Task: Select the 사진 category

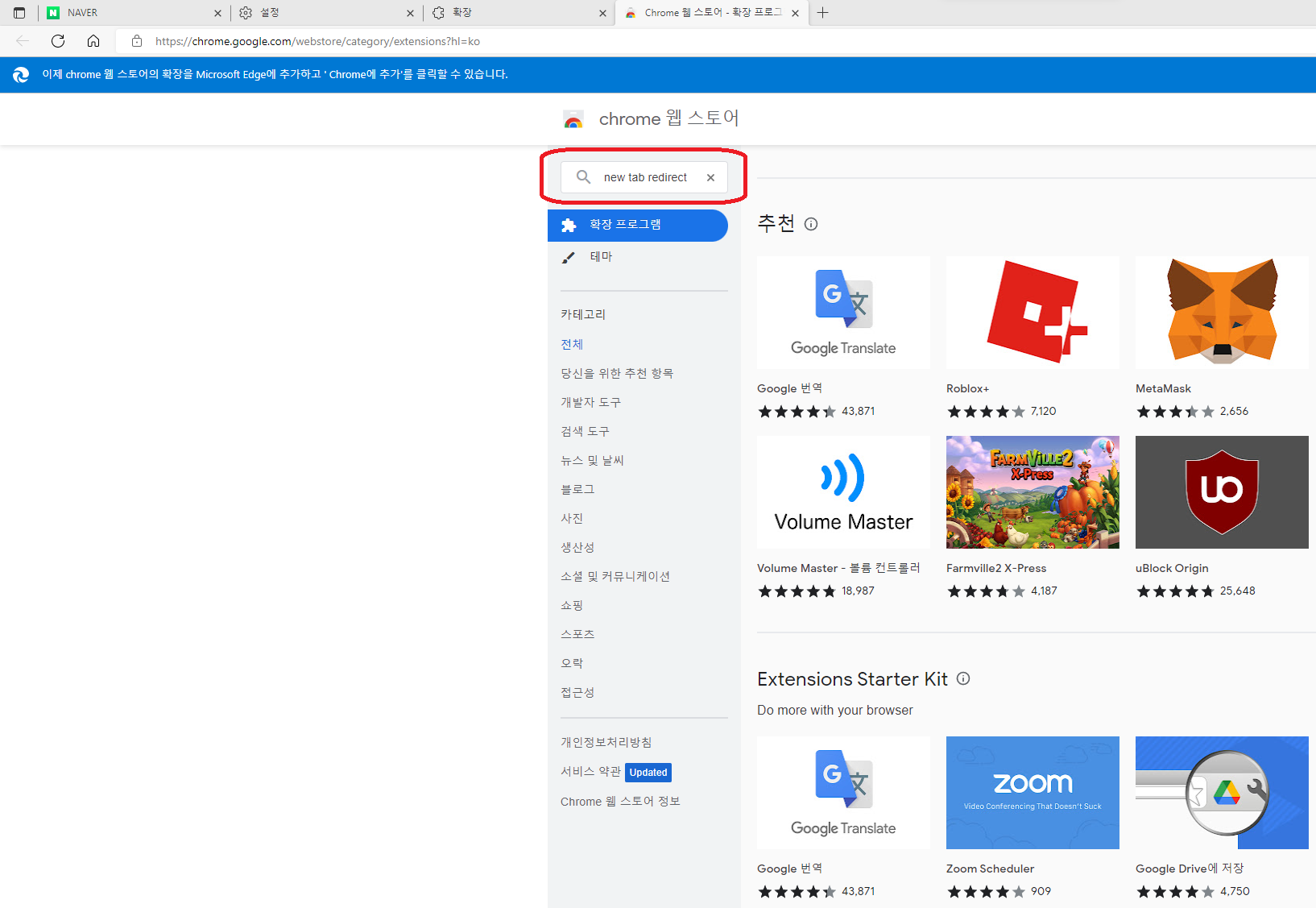Action: 572,518
